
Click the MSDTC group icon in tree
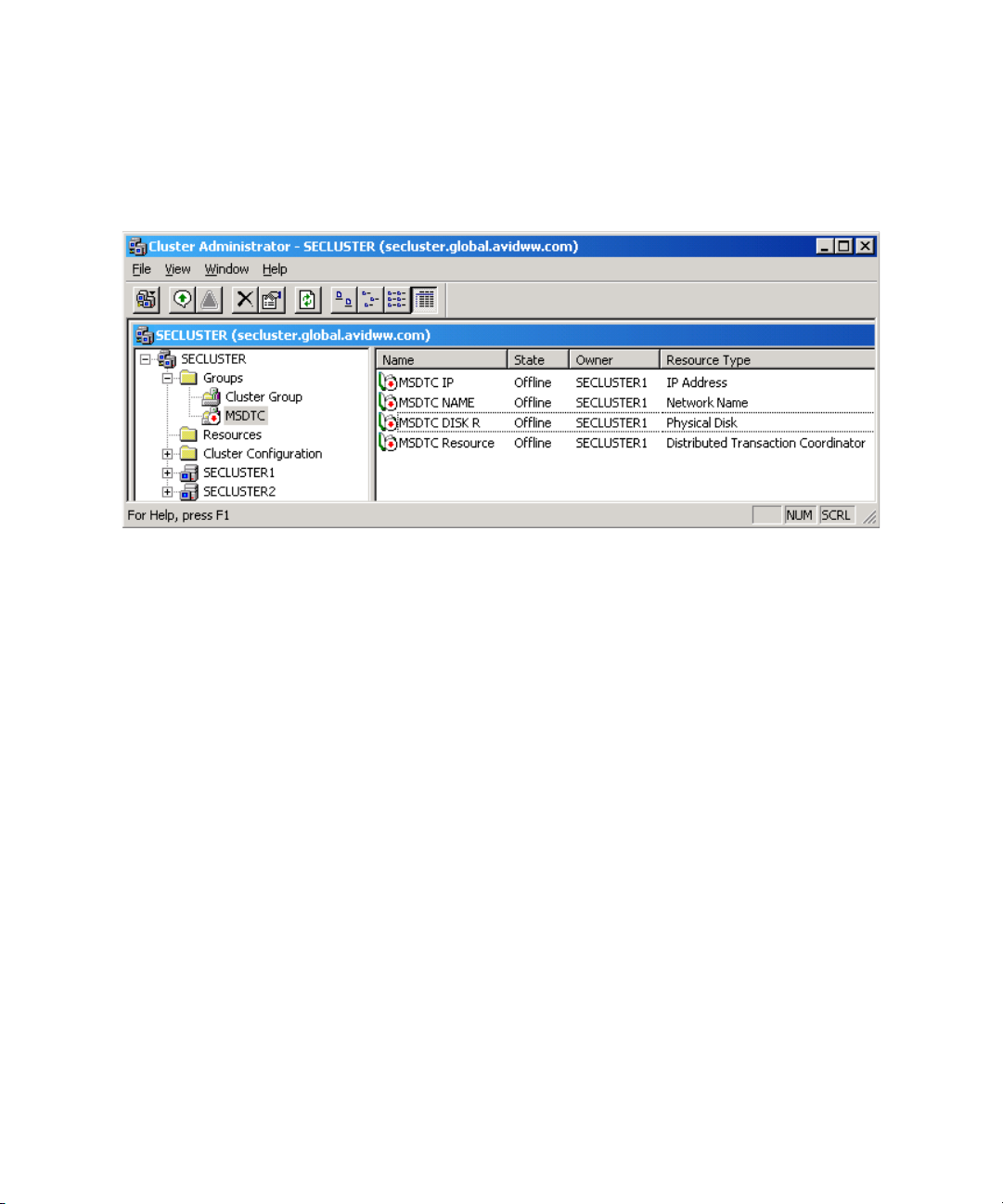(211, 416)
